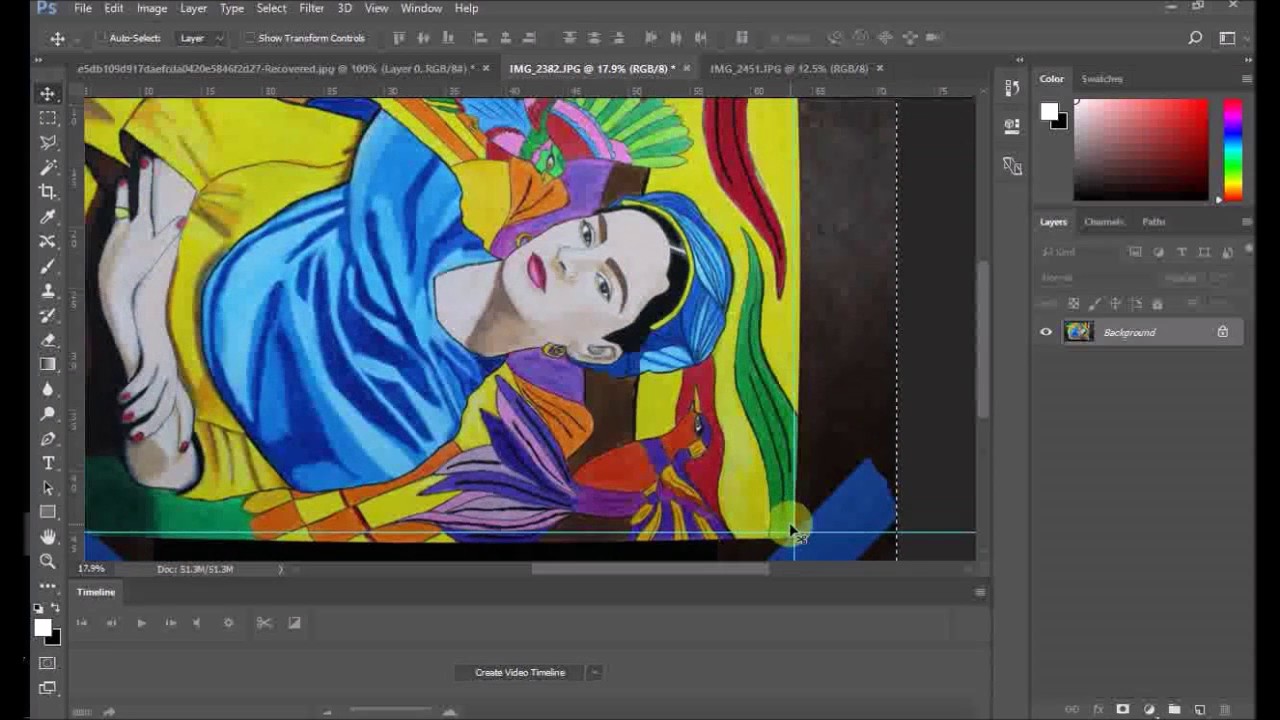Select the Magic Wand tool
Screen dimensions: 1280x720
pos(47,167)
